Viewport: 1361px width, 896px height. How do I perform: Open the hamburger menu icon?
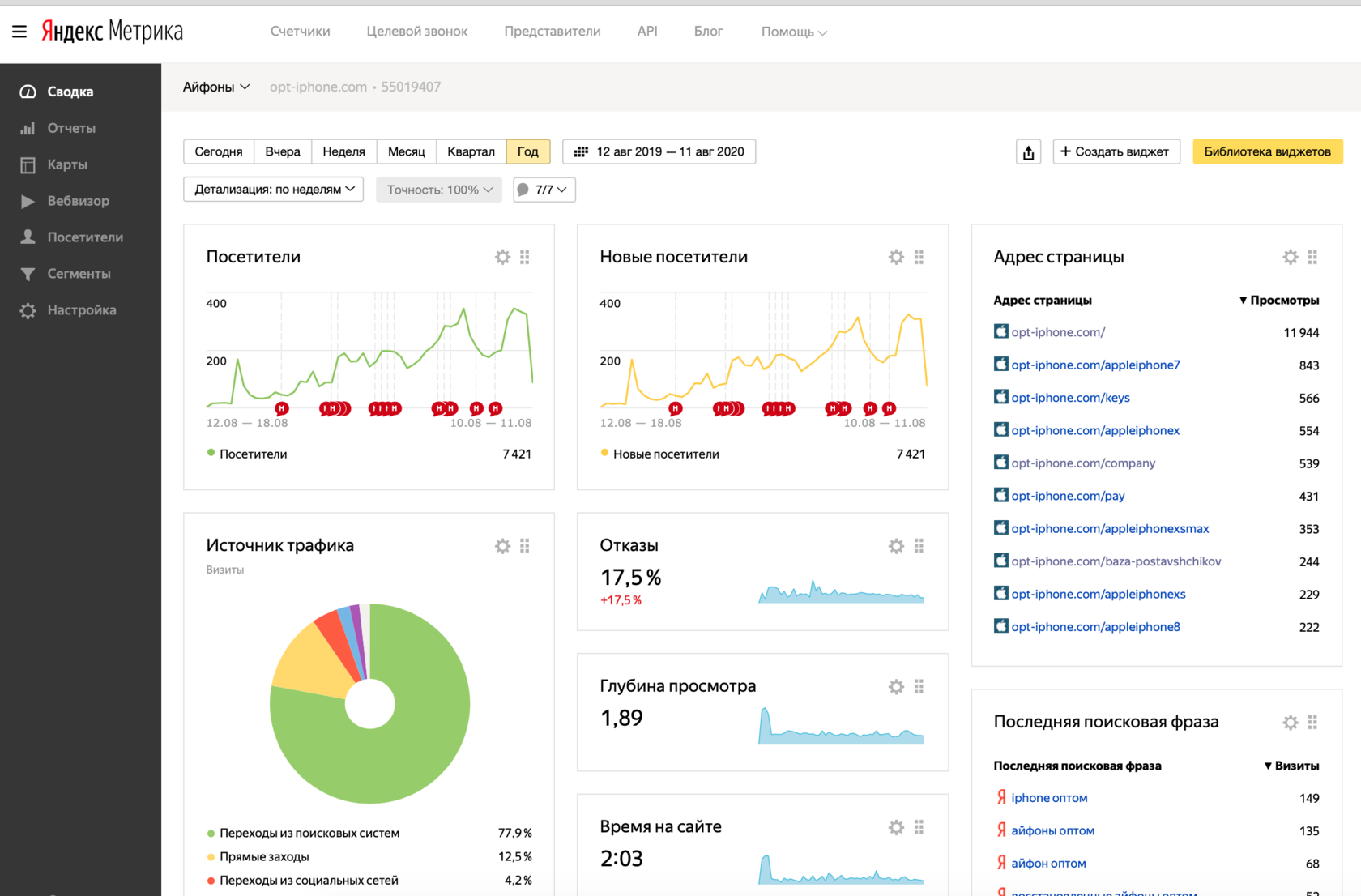pyautogui.click(x=19, y=32)
